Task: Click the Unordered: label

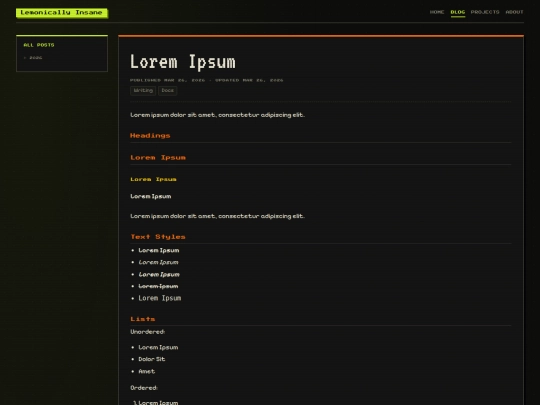Action: [x=148, y=332]
